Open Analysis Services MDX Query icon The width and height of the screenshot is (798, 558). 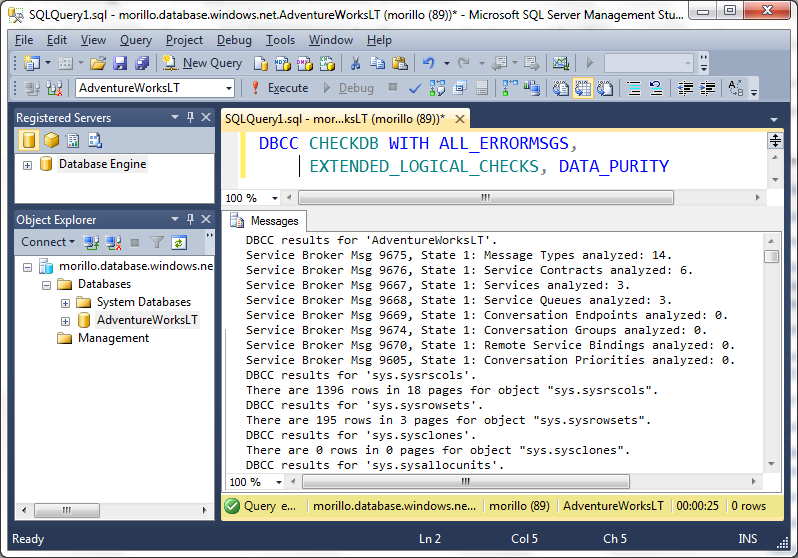point(282,63)
